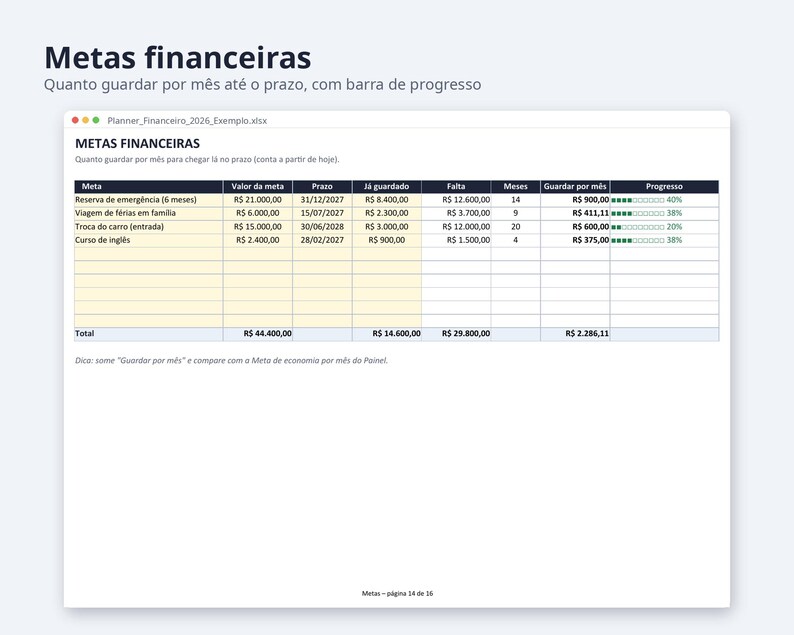Click the deadline cell 28/02/2027

tap(322, 240)
